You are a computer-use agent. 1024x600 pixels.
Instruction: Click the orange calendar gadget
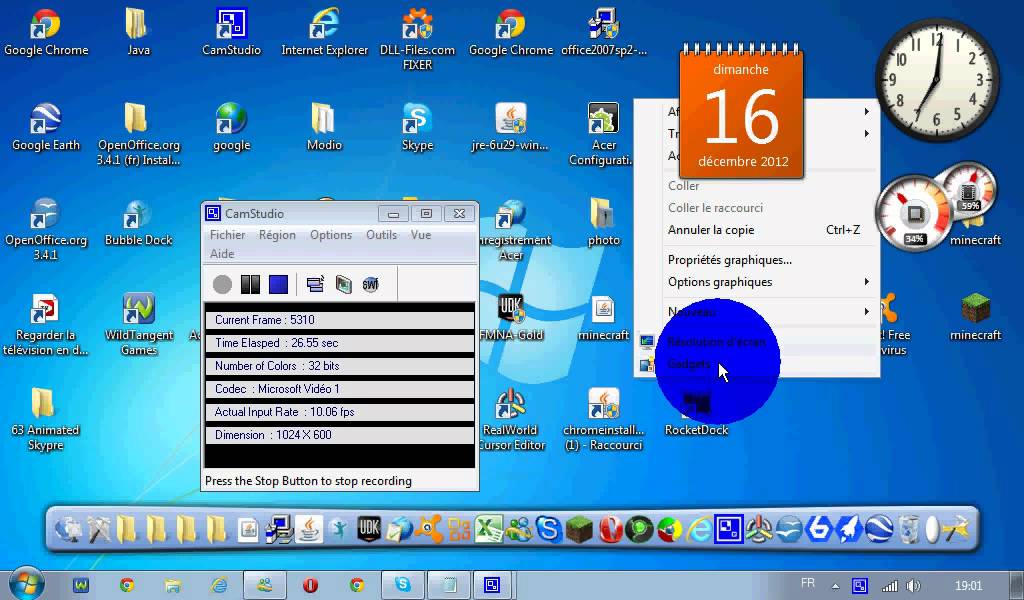[741, 111]
